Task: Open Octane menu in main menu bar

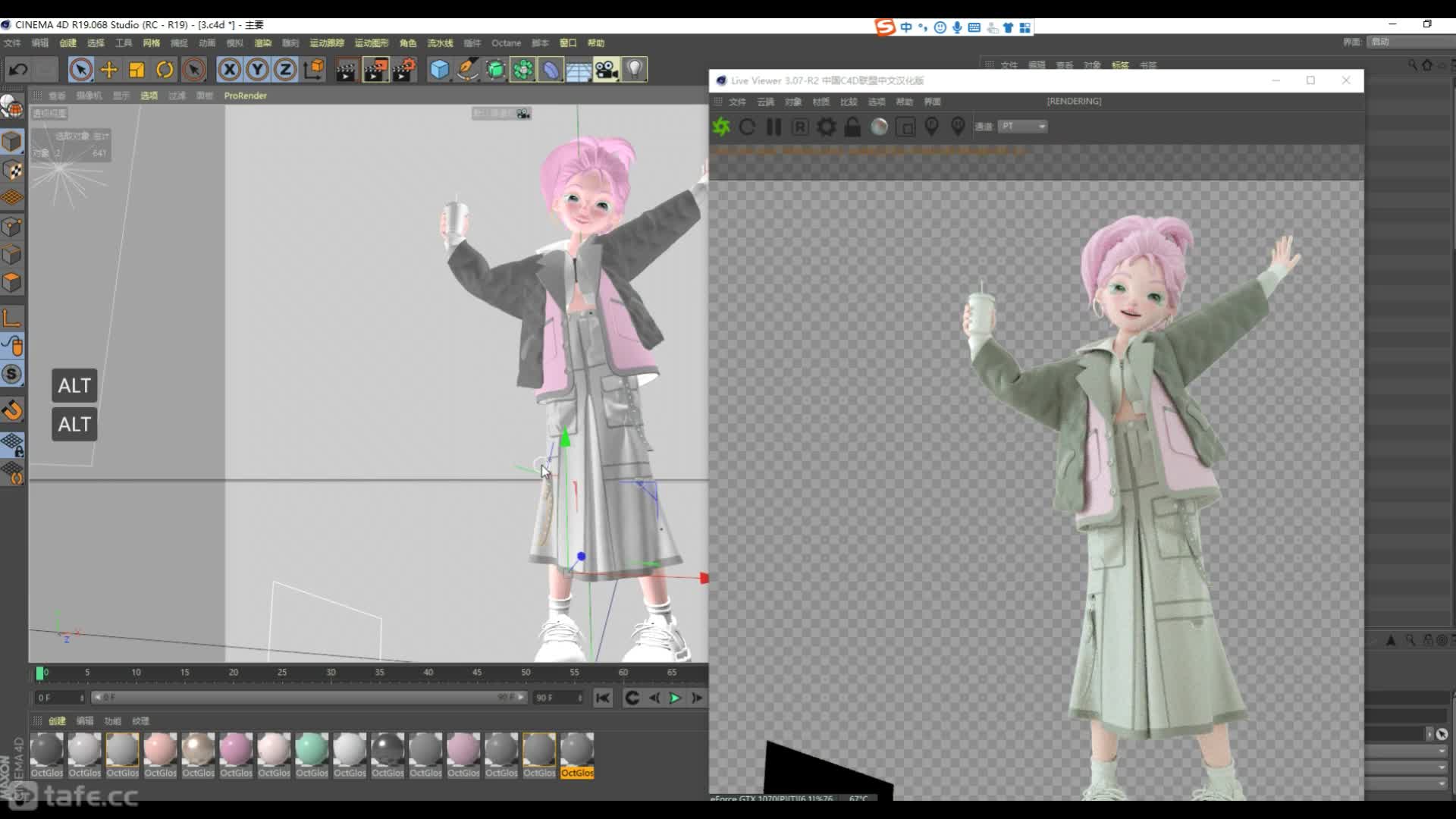Action: (506, 43)
